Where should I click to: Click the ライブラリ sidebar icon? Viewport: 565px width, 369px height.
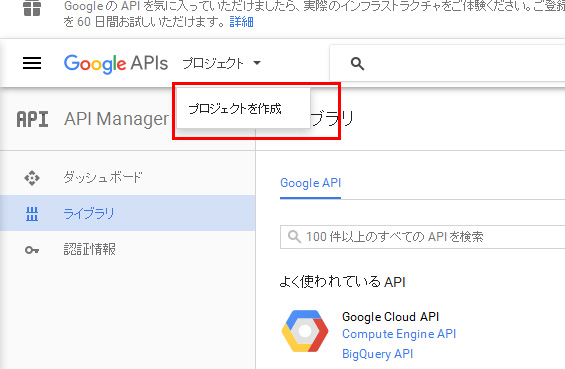(32, 214)
